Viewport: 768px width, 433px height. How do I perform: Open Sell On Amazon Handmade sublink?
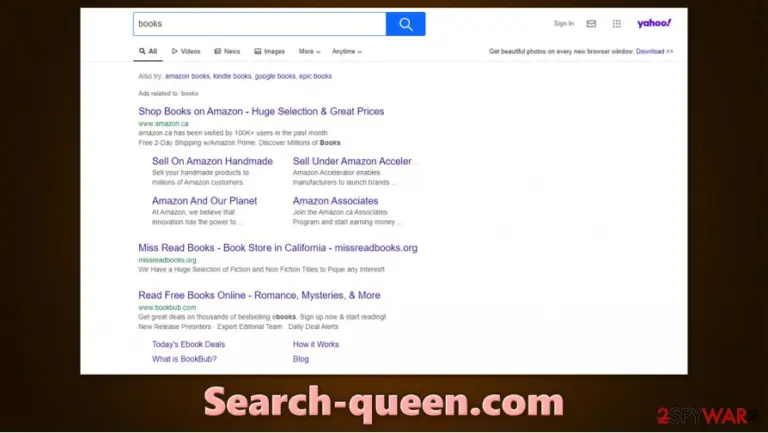pyautogui.click(x=212, y=161)
